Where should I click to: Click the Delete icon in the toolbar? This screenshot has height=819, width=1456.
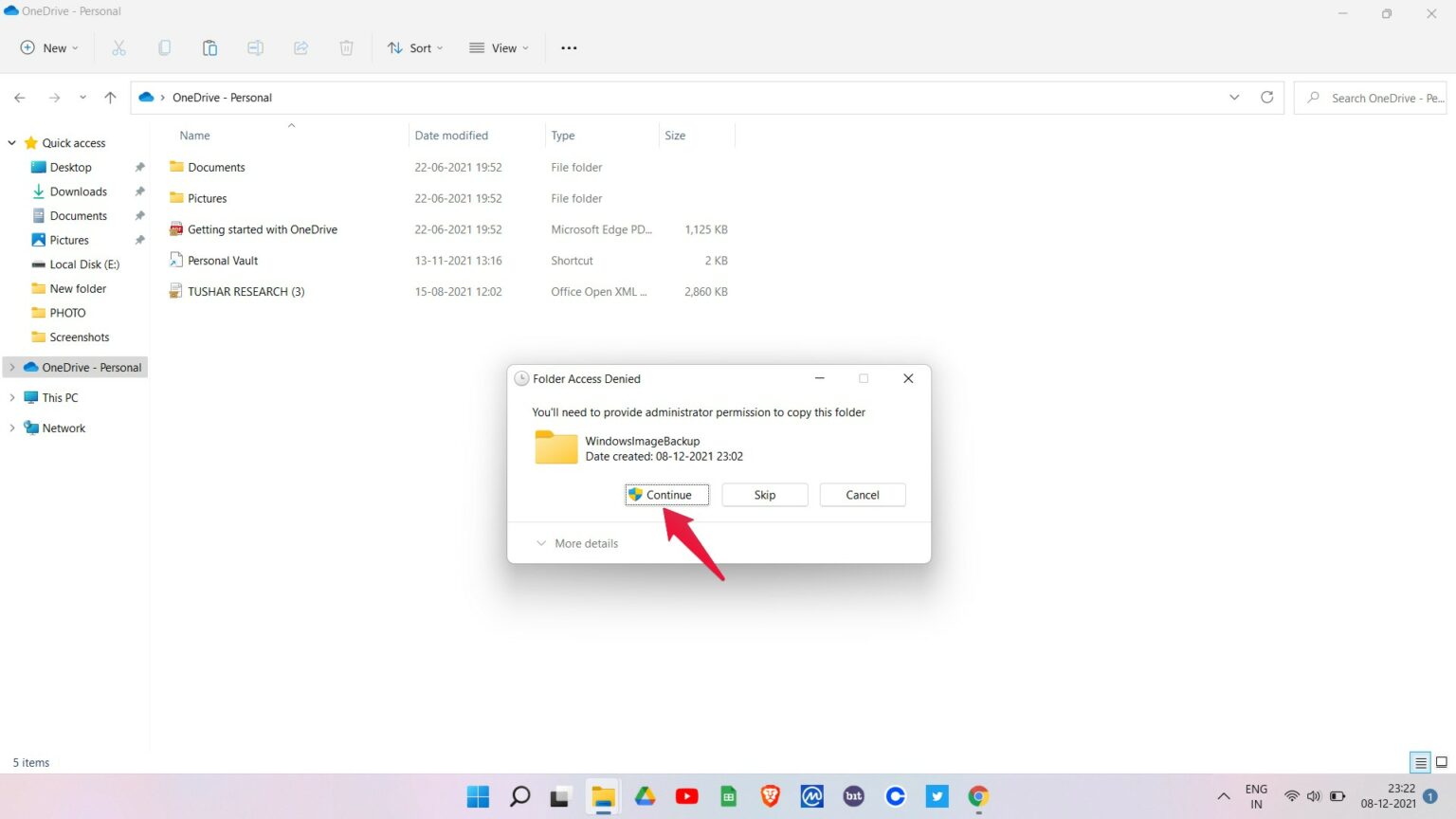[x=346, y=47]
